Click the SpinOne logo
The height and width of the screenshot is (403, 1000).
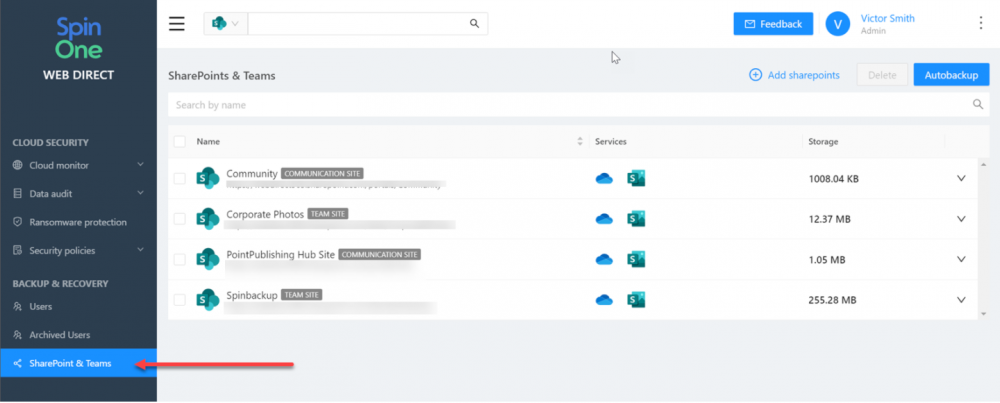[x=78, y=38]
